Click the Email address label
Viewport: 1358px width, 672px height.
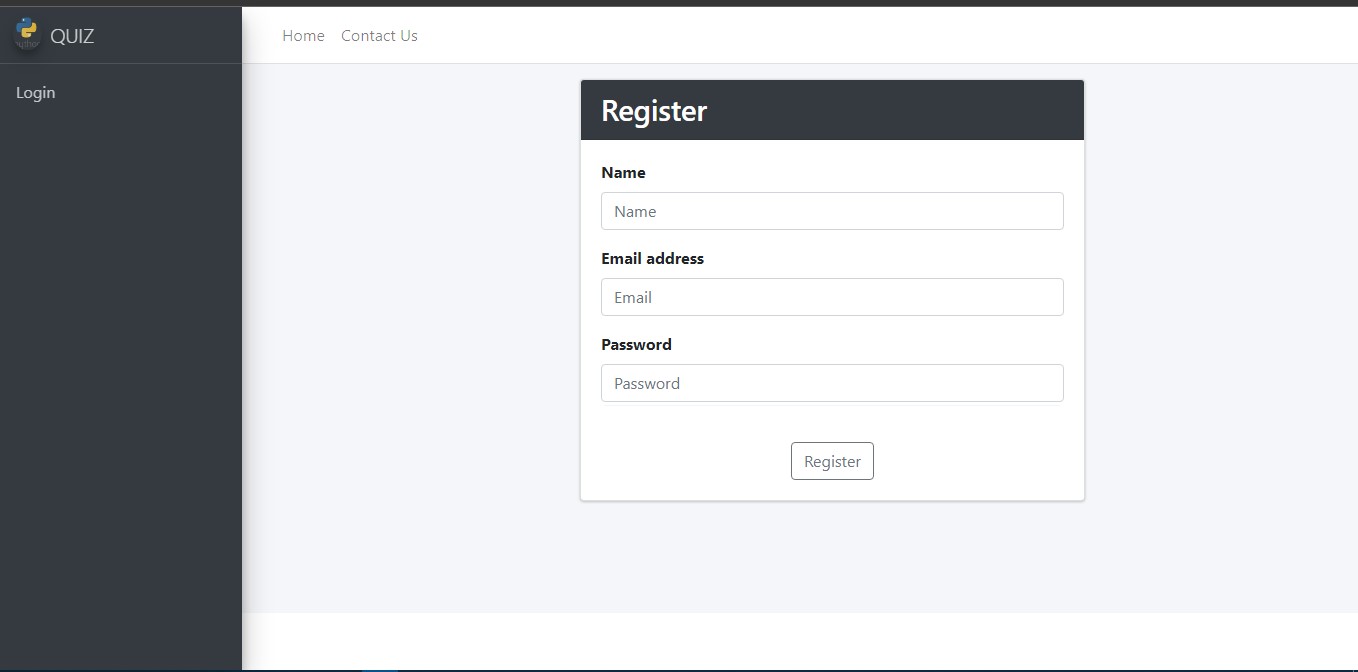point(652,258)
